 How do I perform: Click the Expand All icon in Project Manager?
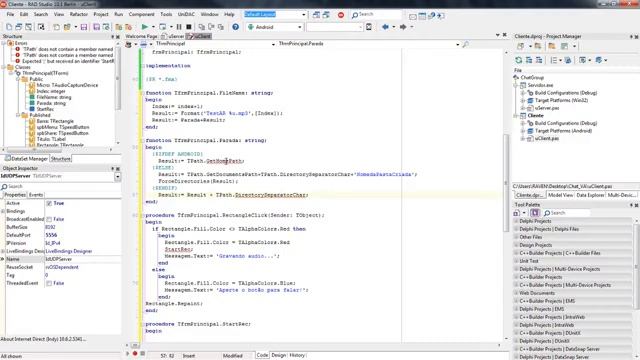pos(529,60)
